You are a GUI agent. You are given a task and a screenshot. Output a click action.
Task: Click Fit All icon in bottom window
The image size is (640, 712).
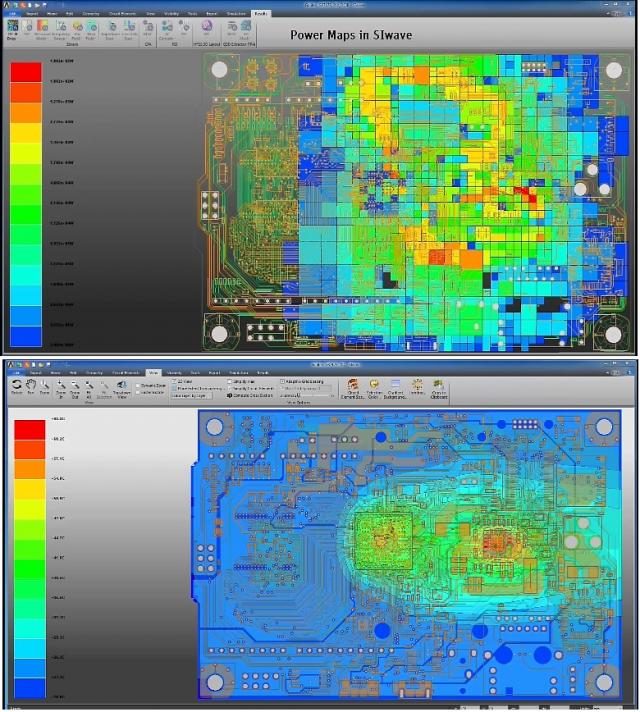tap(89, 390)
